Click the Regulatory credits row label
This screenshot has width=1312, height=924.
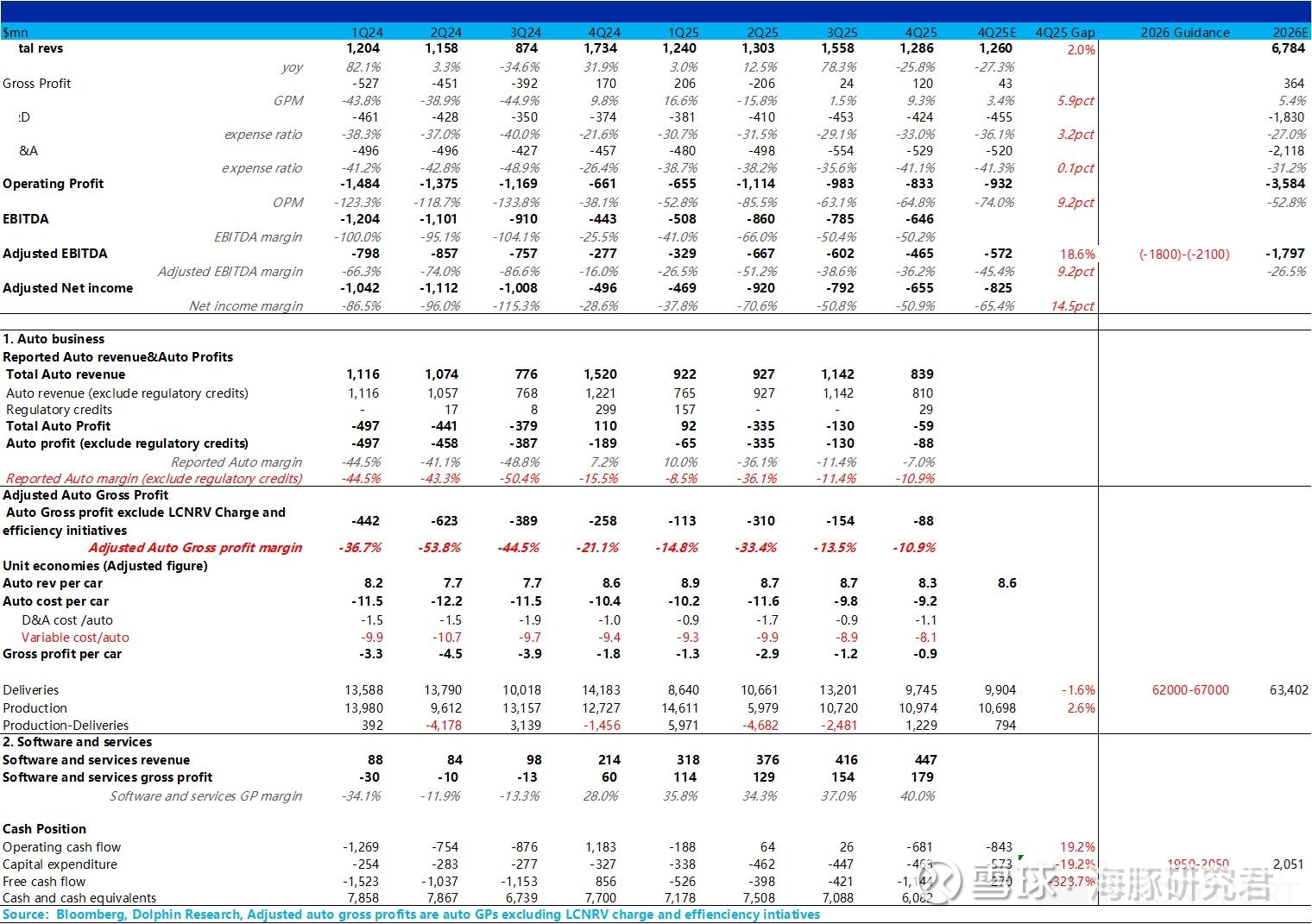pyautogui.click(x=60, y=410)
